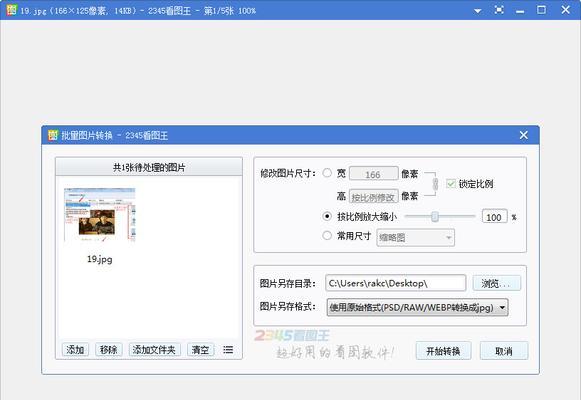Click the 添加文件夹 button
The height and width of the screenshot is (400, 581).
click(x=154, y=350)
